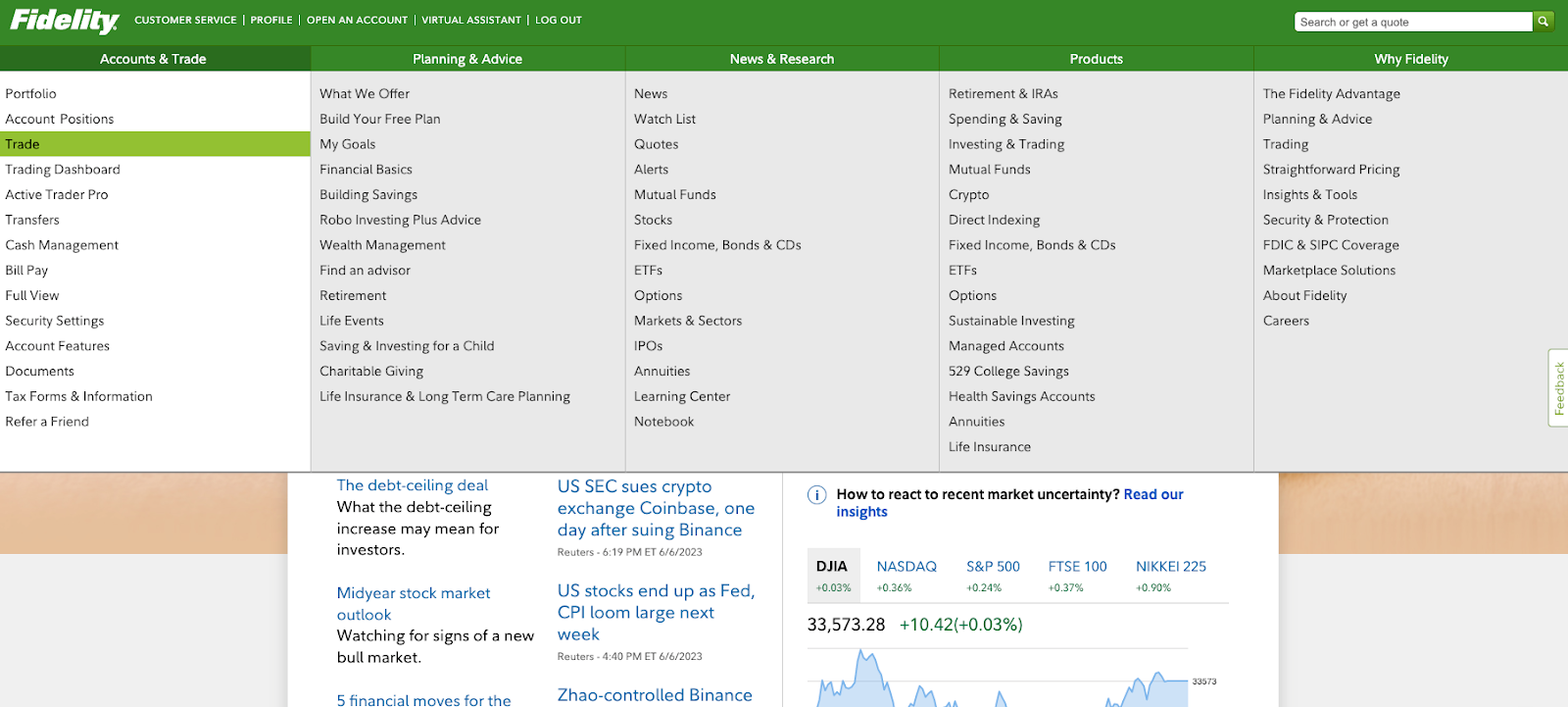Select Straightforward Pricing
This screenshot has width=1568, height=707.
point(1332,170)
